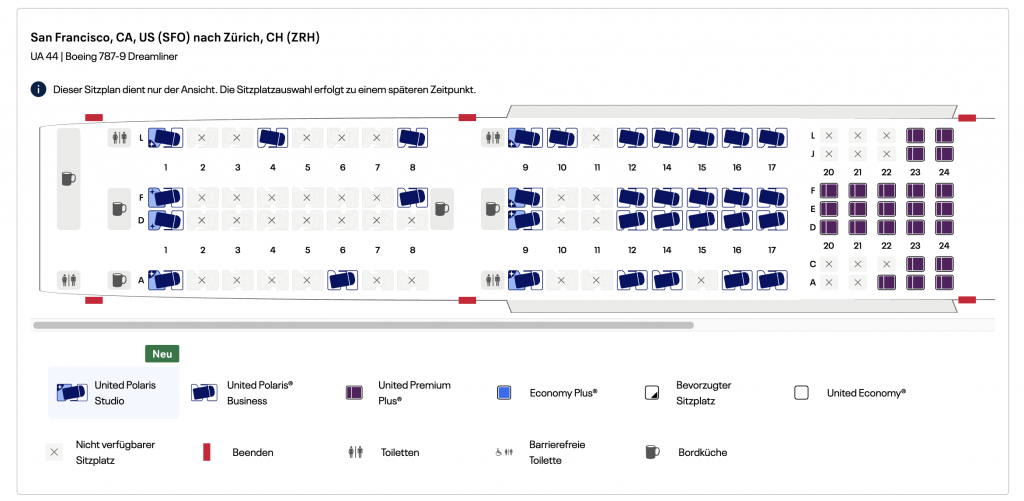Viewport: 1024px width, 501px height.
Task: Click unavailable seat 2L
Action: click(202, 138)
